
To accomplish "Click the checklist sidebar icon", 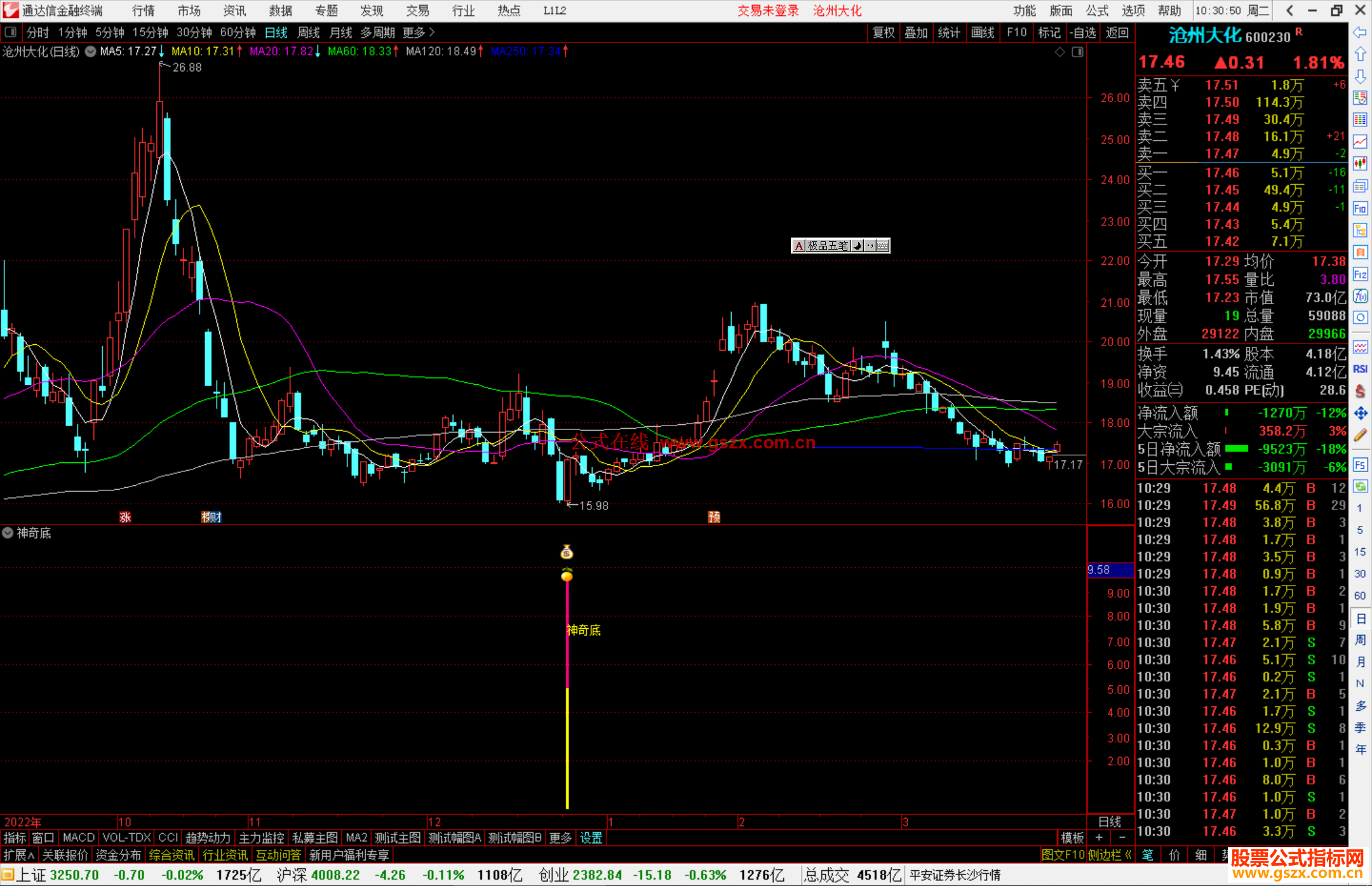I will pos(1360,98).
